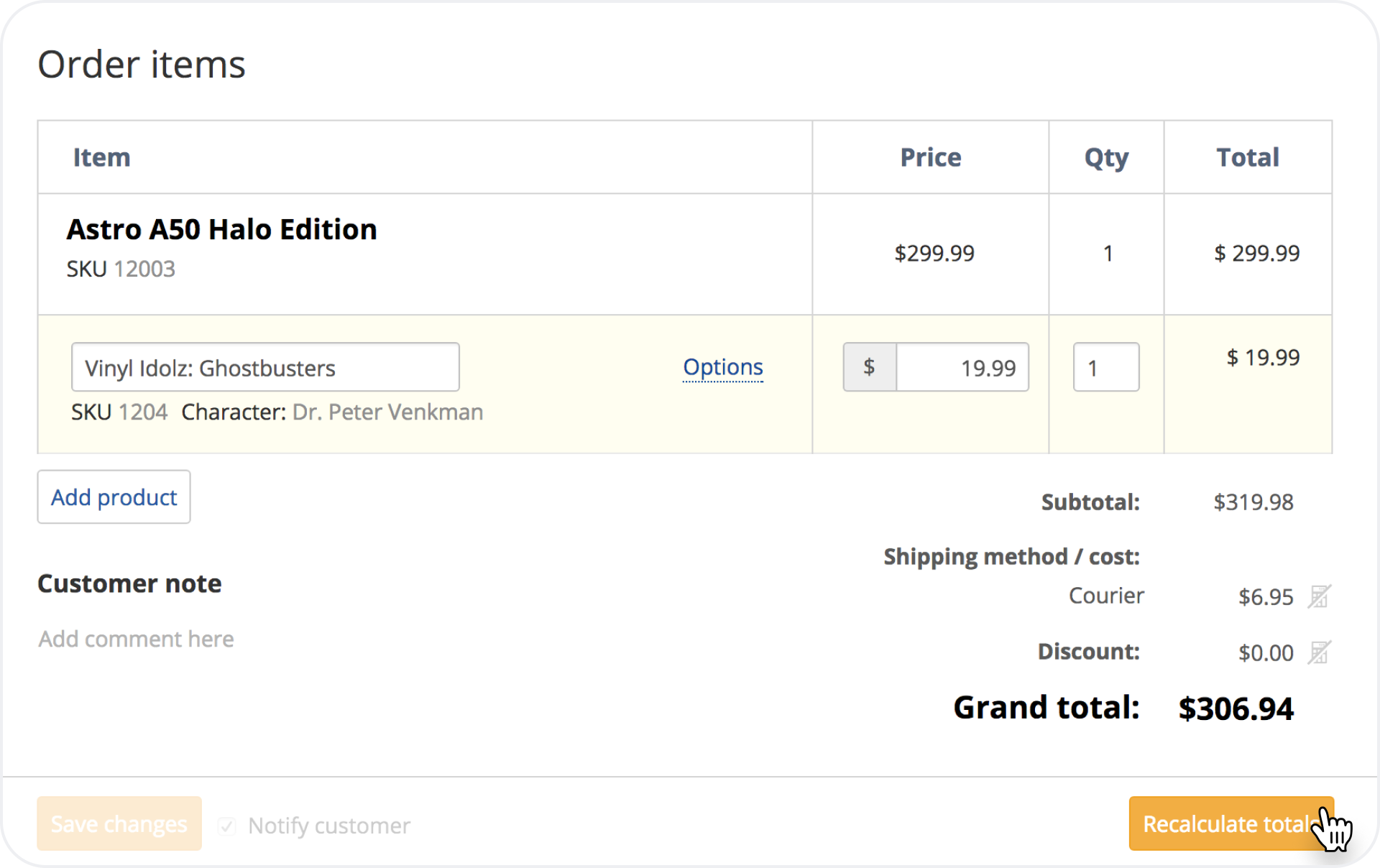The height and width of the screenshot is (868, 1380).
Task: Click the 'Add comment here' note area
Action: click(137, 639)
